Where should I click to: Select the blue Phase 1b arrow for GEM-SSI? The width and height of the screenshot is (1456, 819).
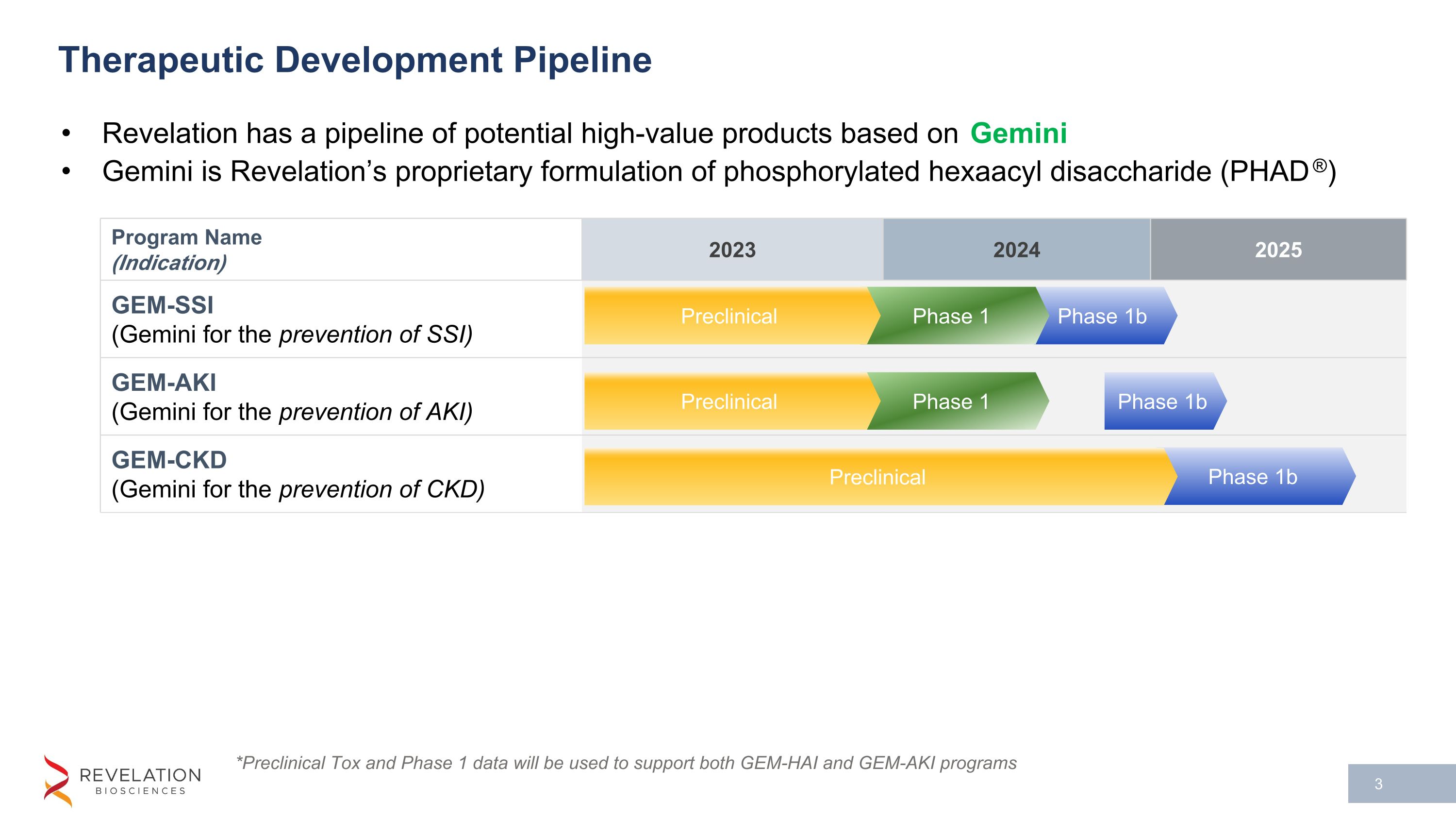click(1102, 317)
